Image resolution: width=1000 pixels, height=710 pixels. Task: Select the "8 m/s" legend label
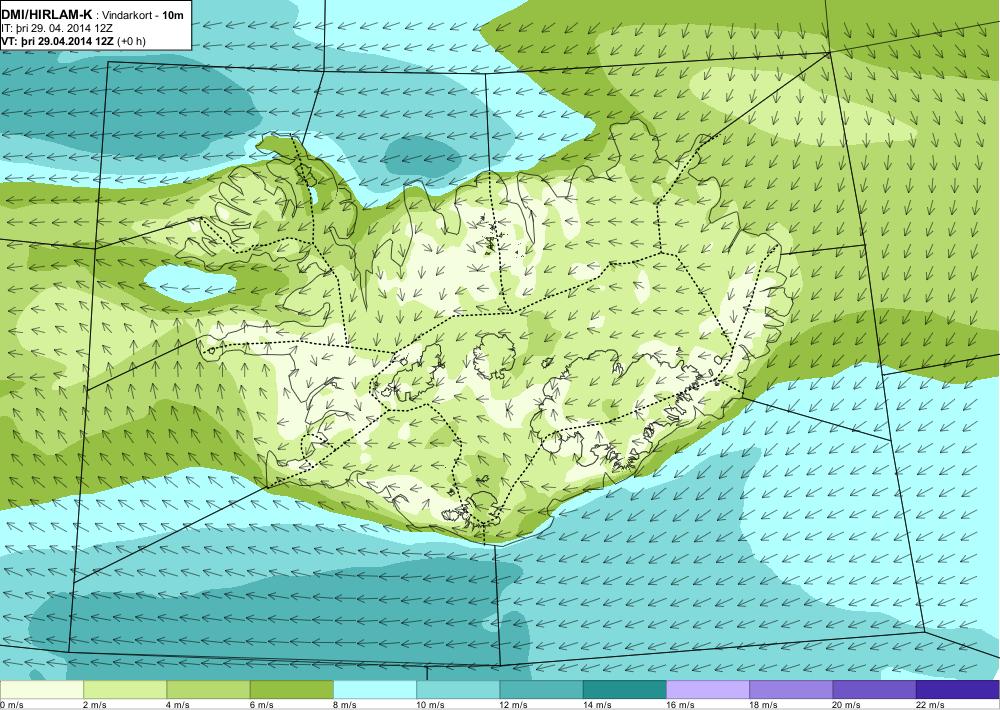pos(344,705)
